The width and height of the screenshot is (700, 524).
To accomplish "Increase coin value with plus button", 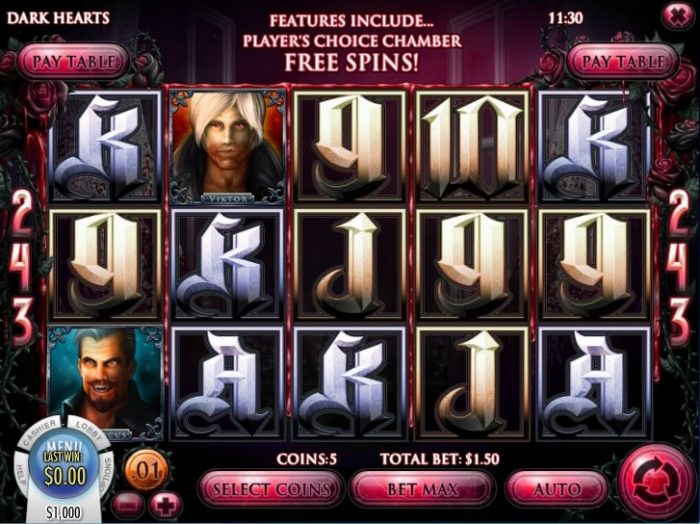I will click(x=166, y=506).
